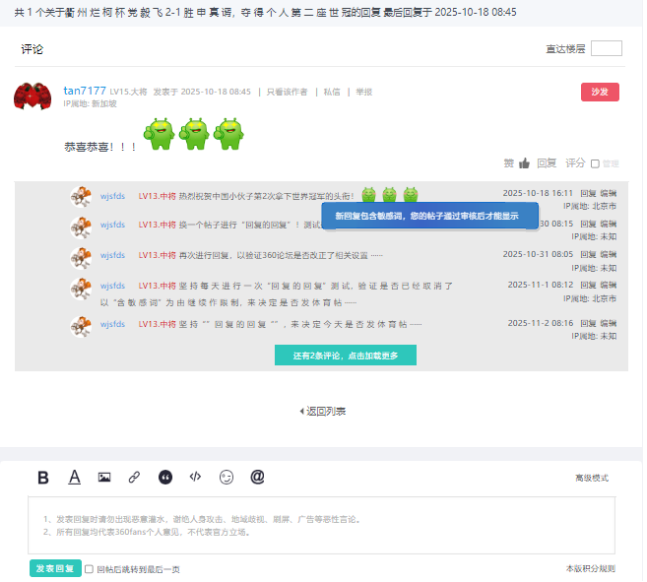Image resolution: width=647 pixels, height=582 pixels.
Task: Tick the manage checkbox beside 评分
Action: tap(595, 164)
